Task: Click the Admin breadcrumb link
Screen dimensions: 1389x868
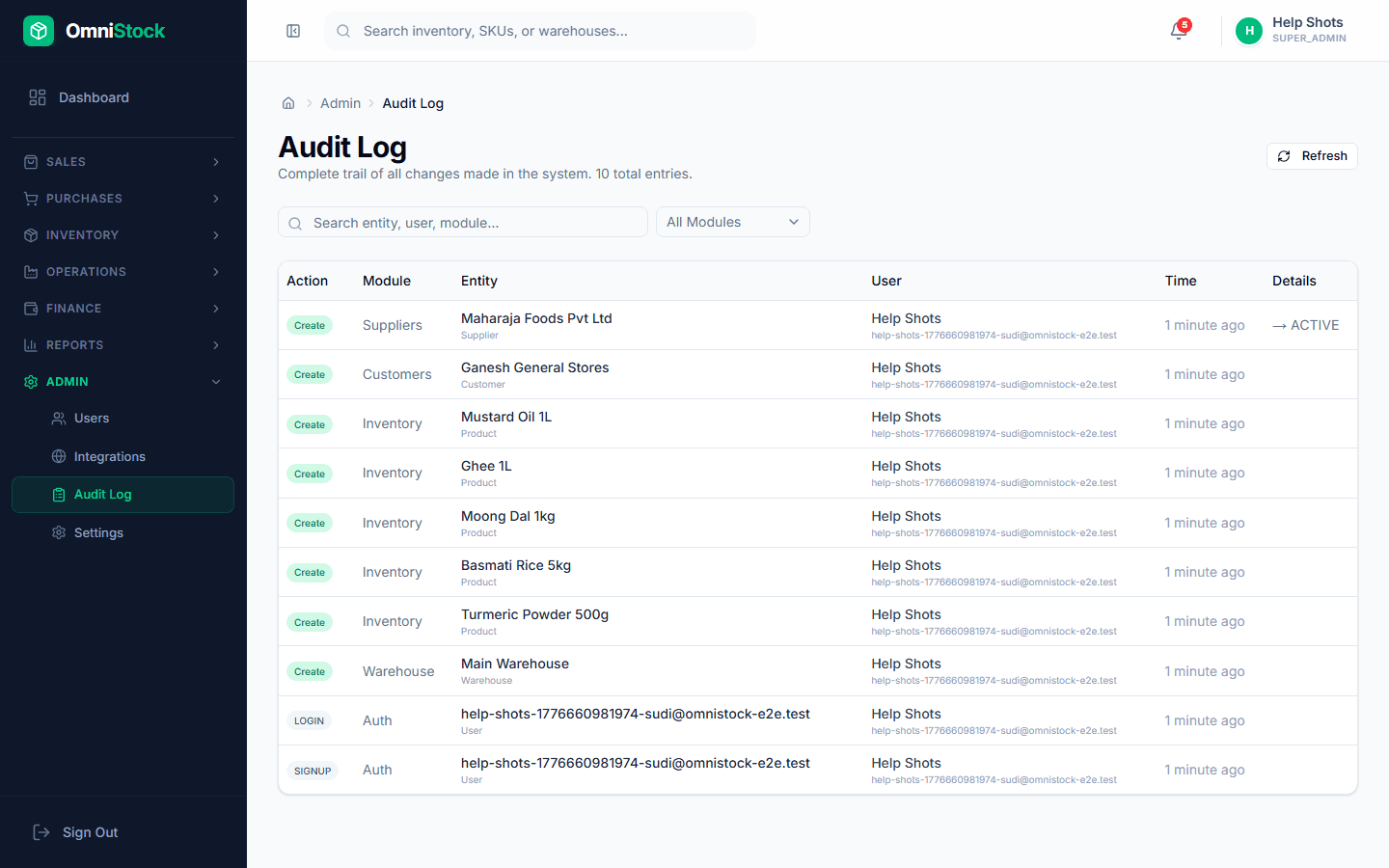Action: (x=340, y=103)
